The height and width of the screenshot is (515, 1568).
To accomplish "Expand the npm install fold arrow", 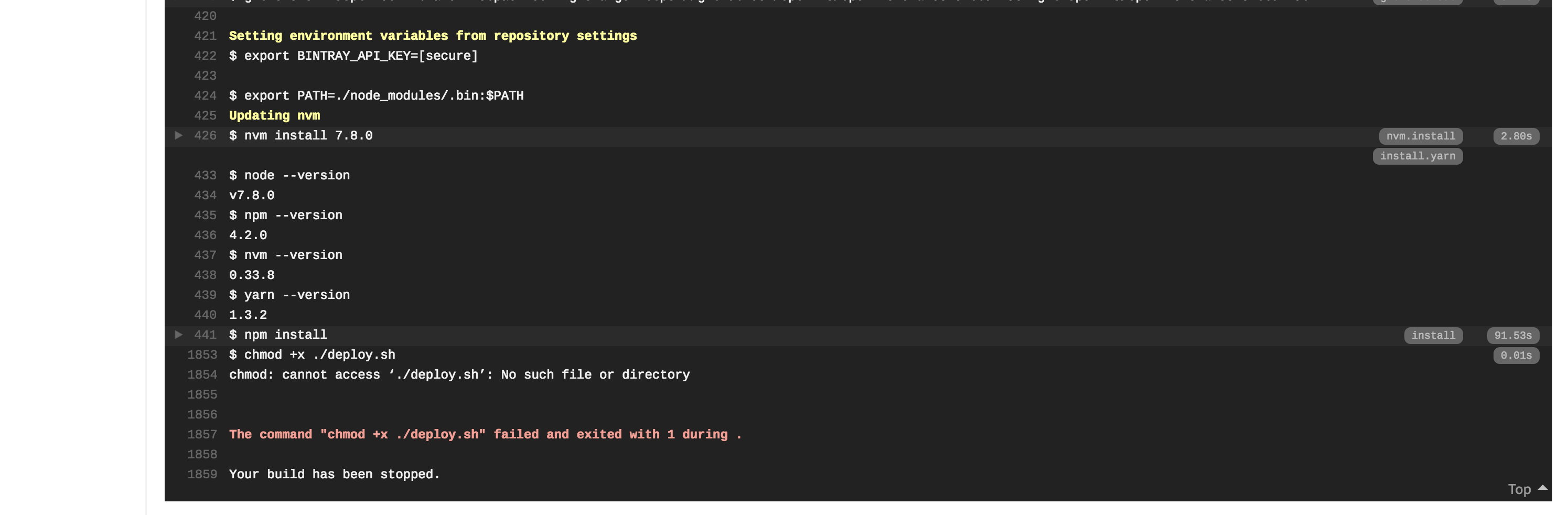I will [178, 334].
